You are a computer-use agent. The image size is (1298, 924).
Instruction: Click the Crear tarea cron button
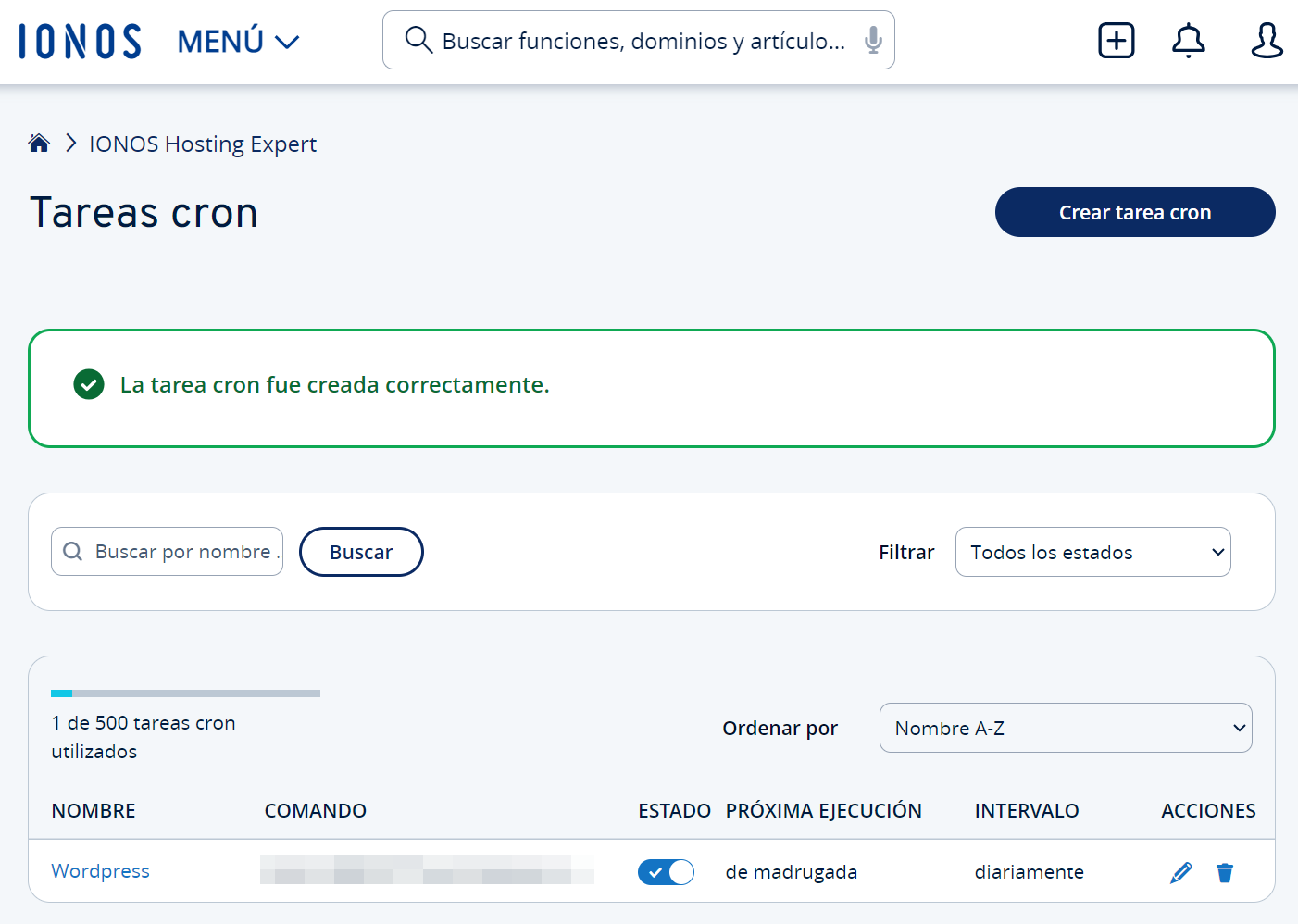(1135, 212)
